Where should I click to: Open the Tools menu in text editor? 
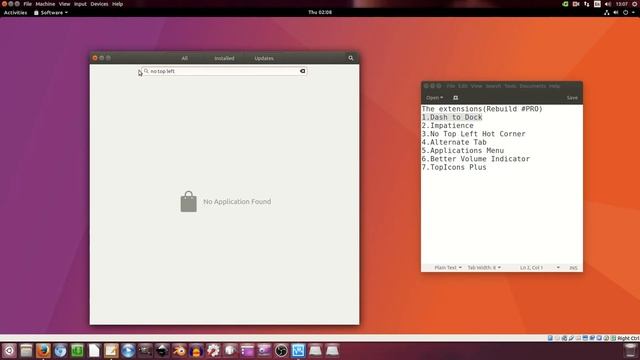[510, 86]
